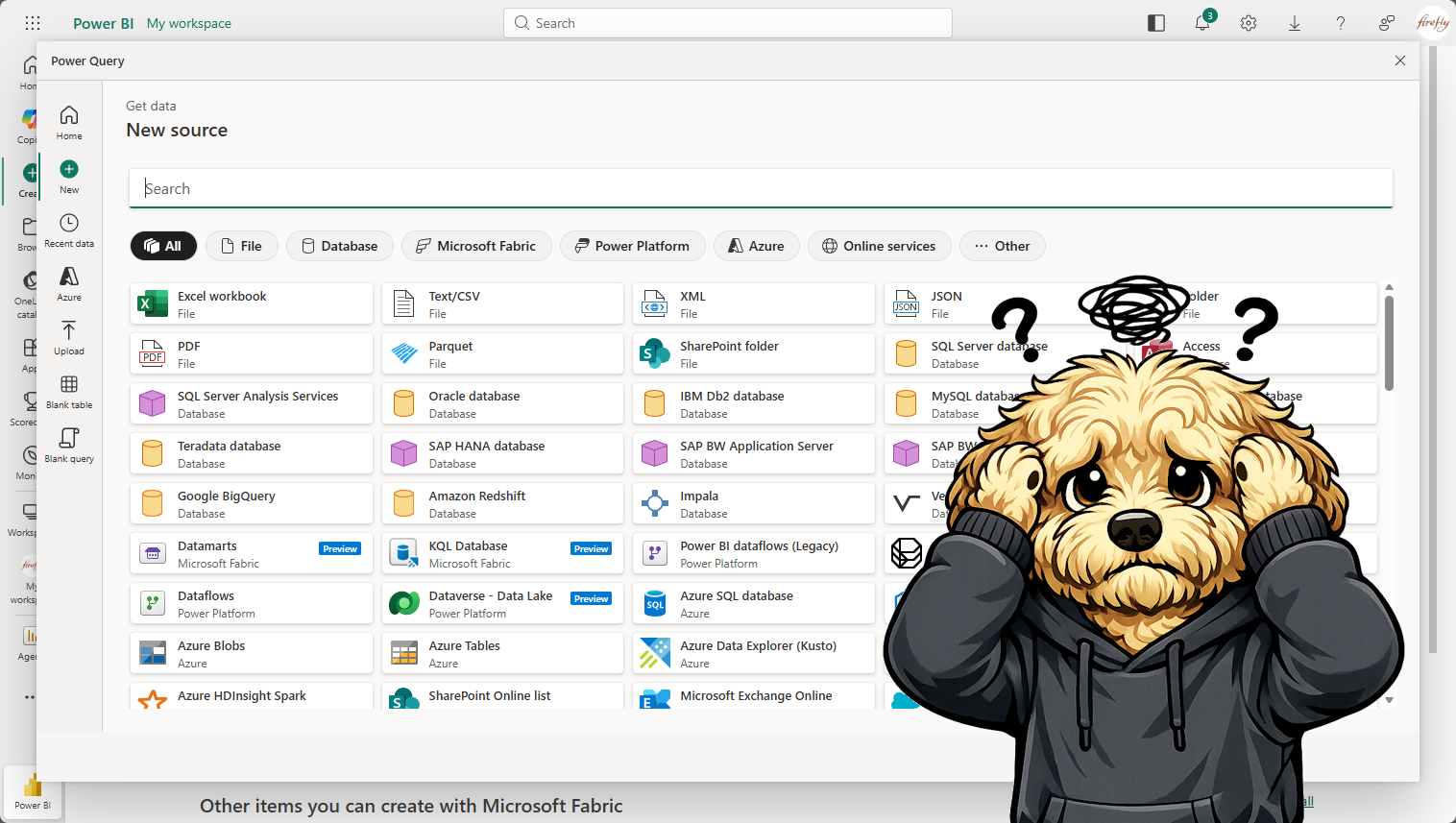Show only File sources
Screen dimensions: 1456x823
(242, 246)
